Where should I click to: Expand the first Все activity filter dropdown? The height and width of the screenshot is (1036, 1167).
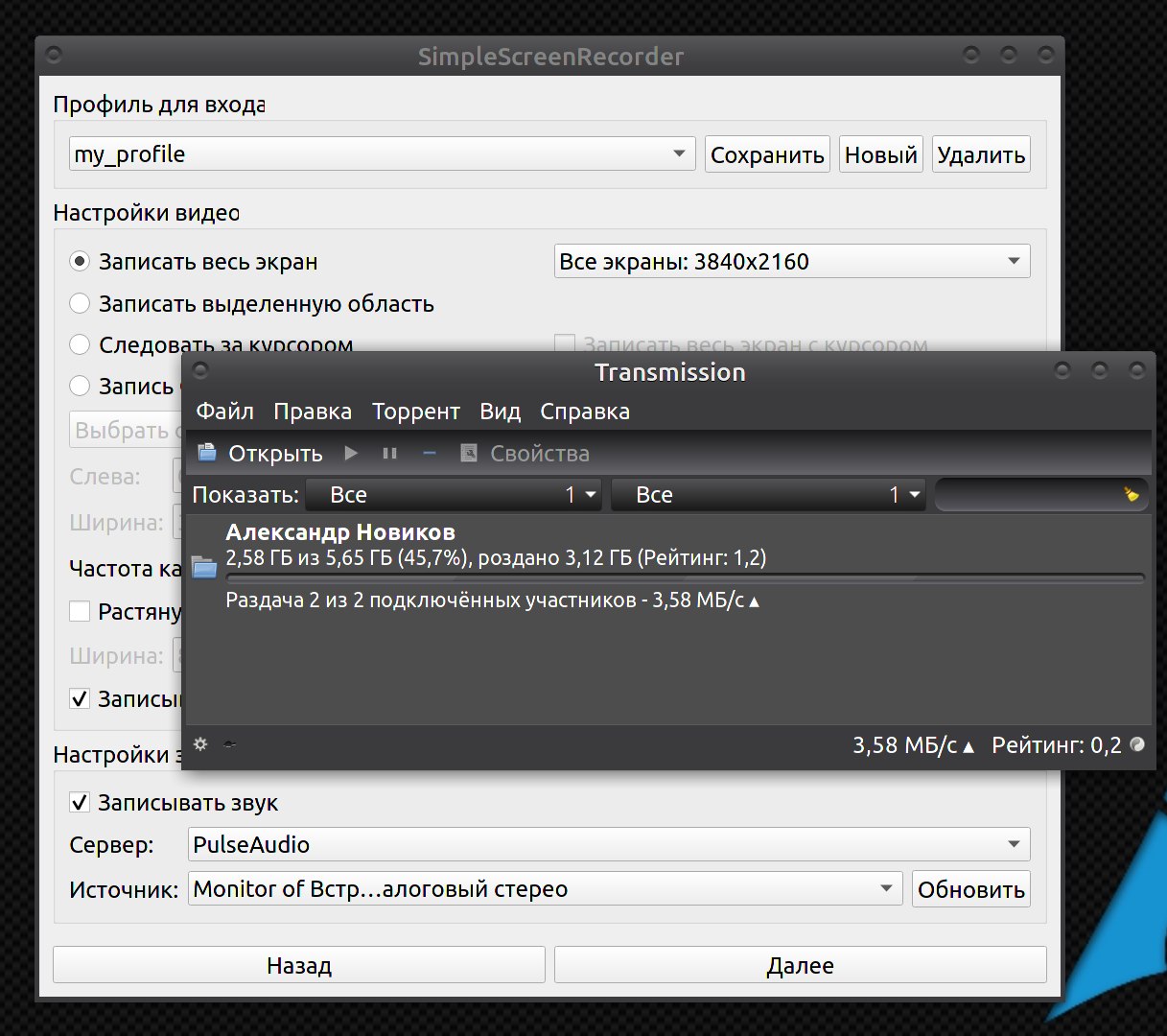click(x=454, y=495)
